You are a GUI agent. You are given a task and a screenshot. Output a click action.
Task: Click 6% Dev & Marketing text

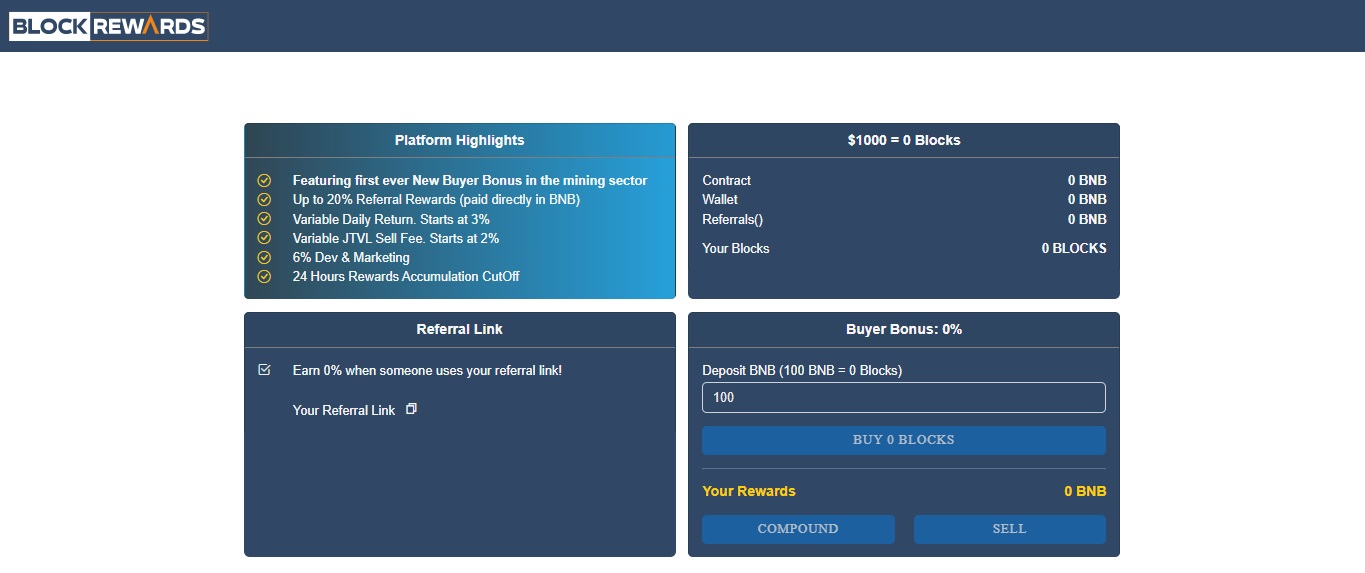pos(351,257)
